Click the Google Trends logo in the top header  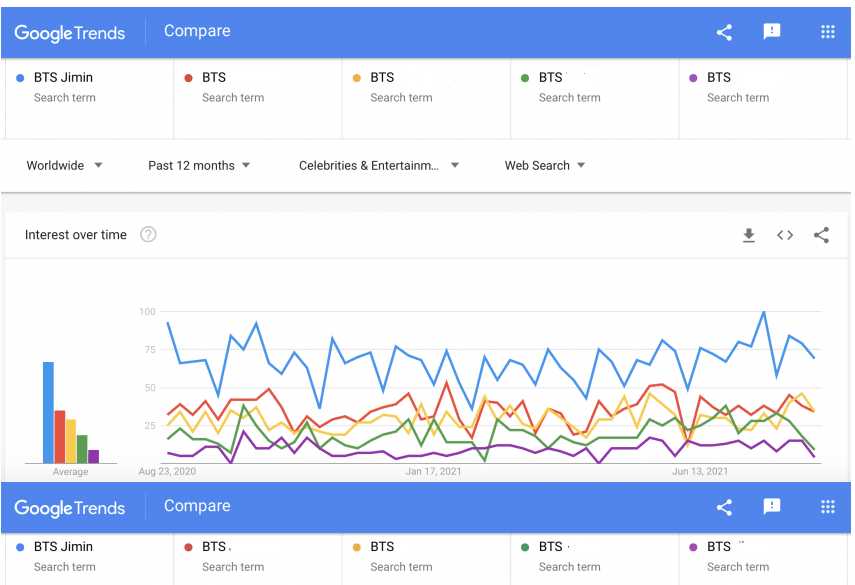pos(70,33)
